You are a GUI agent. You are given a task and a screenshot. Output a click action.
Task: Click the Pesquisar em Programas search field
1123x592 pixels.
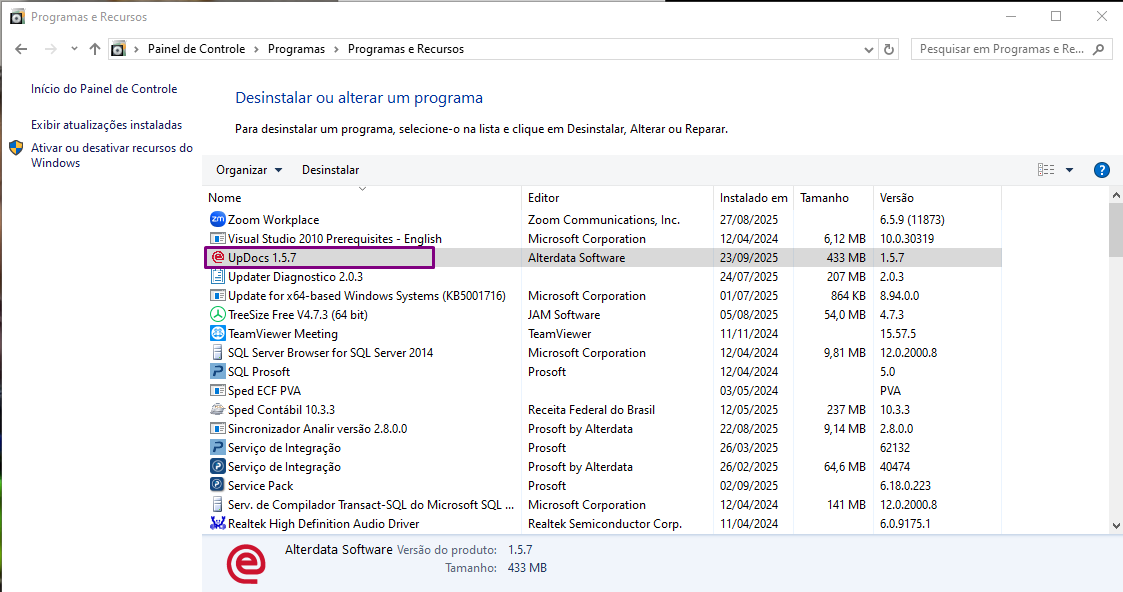click(x=1002, y=49)
